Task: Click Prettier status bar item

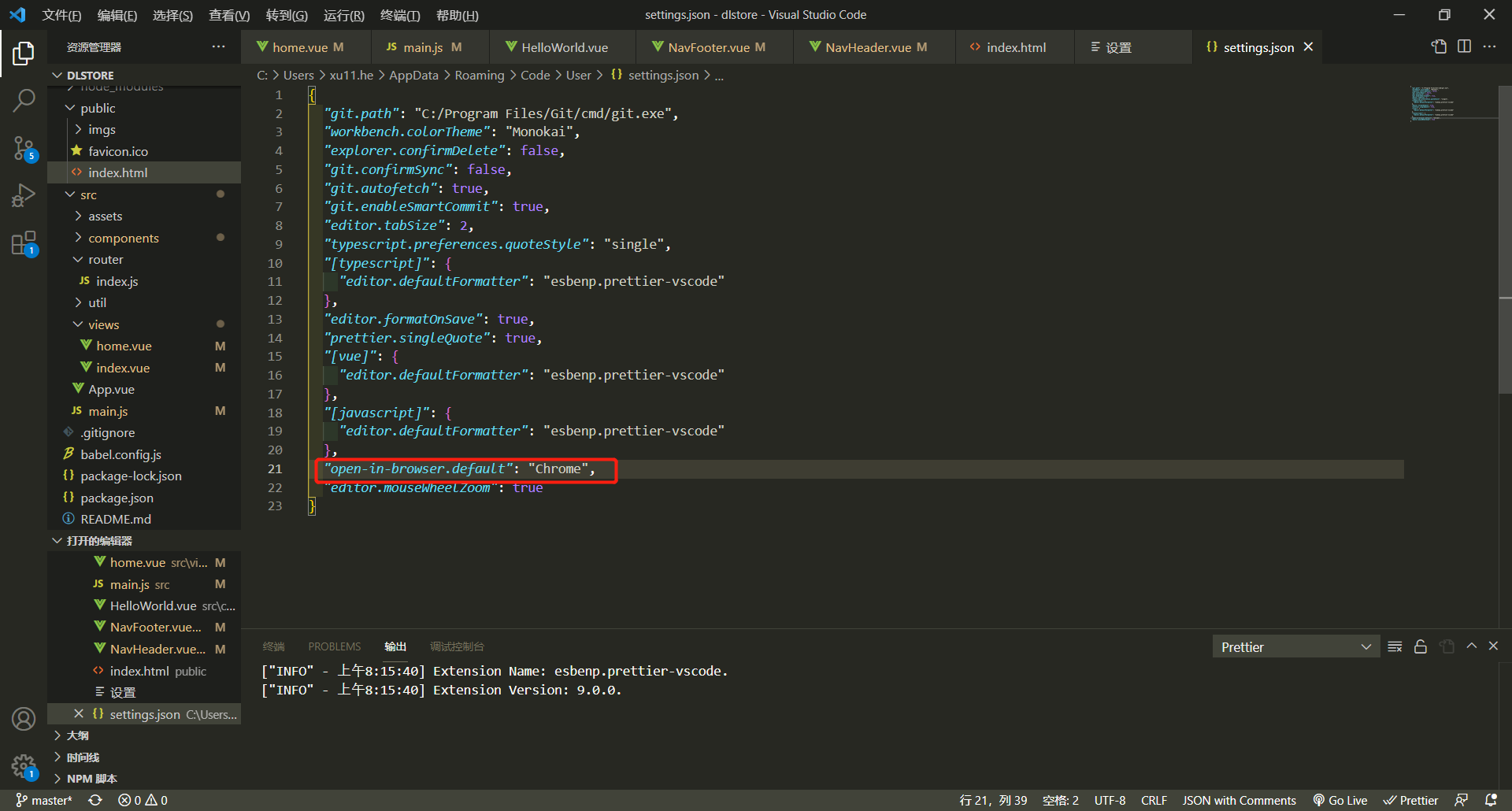Action: tap(1410, 800)
